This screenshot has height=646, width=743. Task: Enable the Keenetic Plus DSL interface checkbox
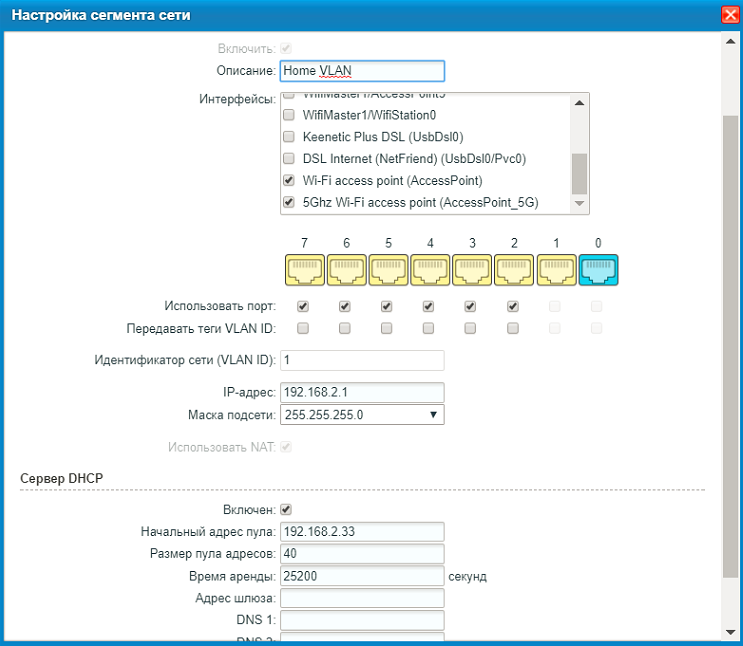click(x=289, y=136)
